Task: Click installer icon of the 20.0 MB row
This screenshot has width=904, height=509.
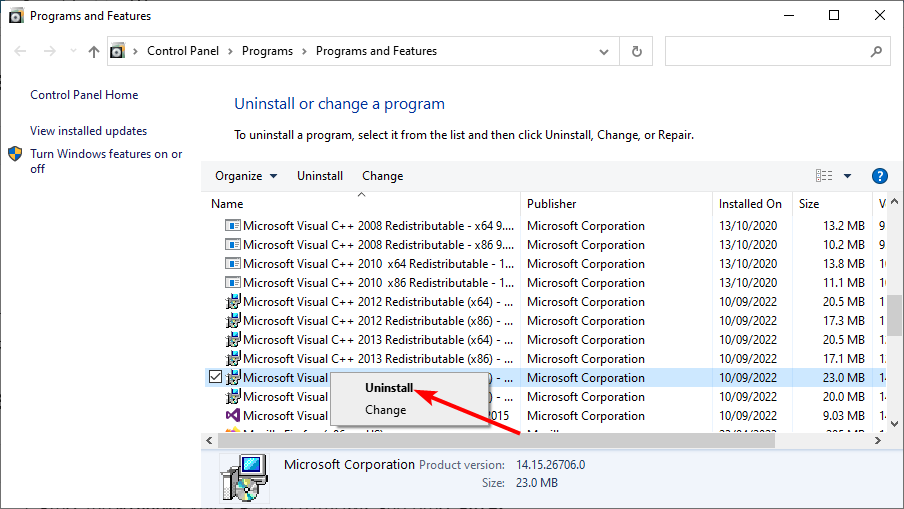Action: pos(232,397)
